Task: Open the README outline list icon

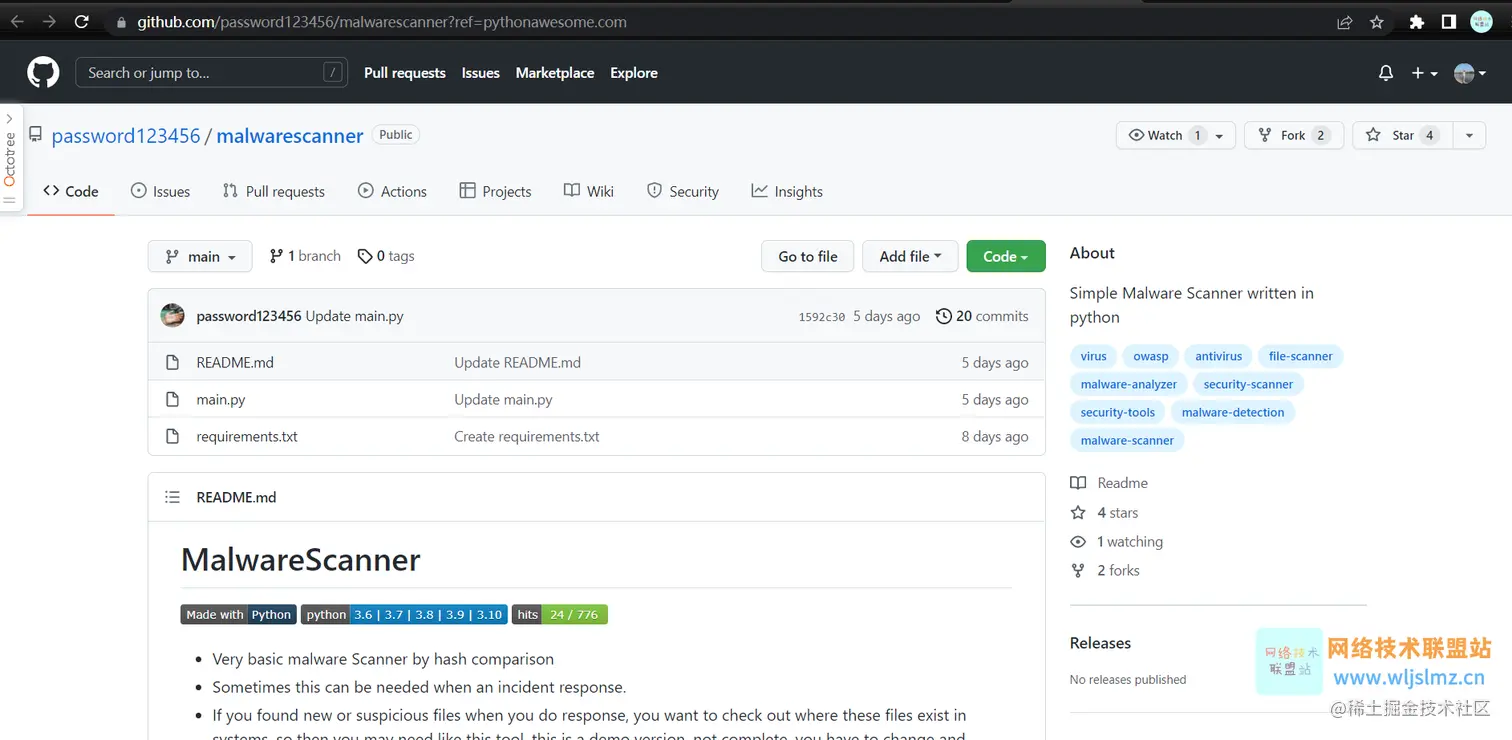Action: pos(172,497)
